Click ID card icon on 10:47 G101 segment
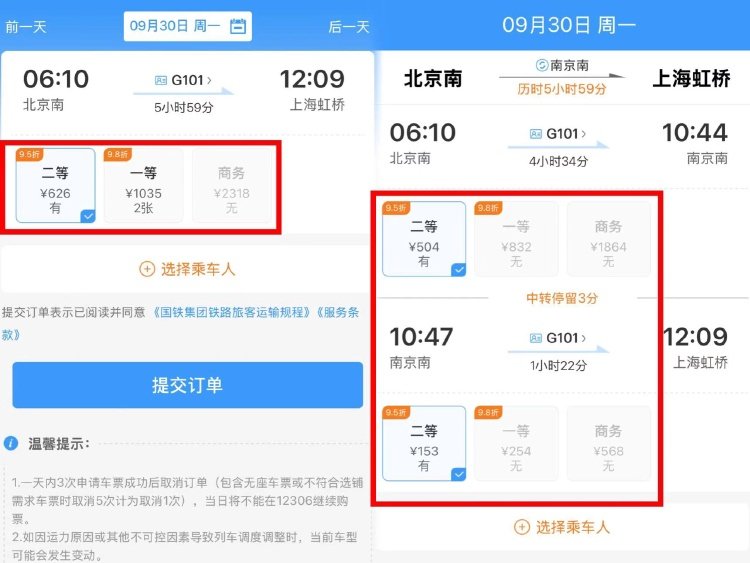The image size is (750, 563). (536, 338)
